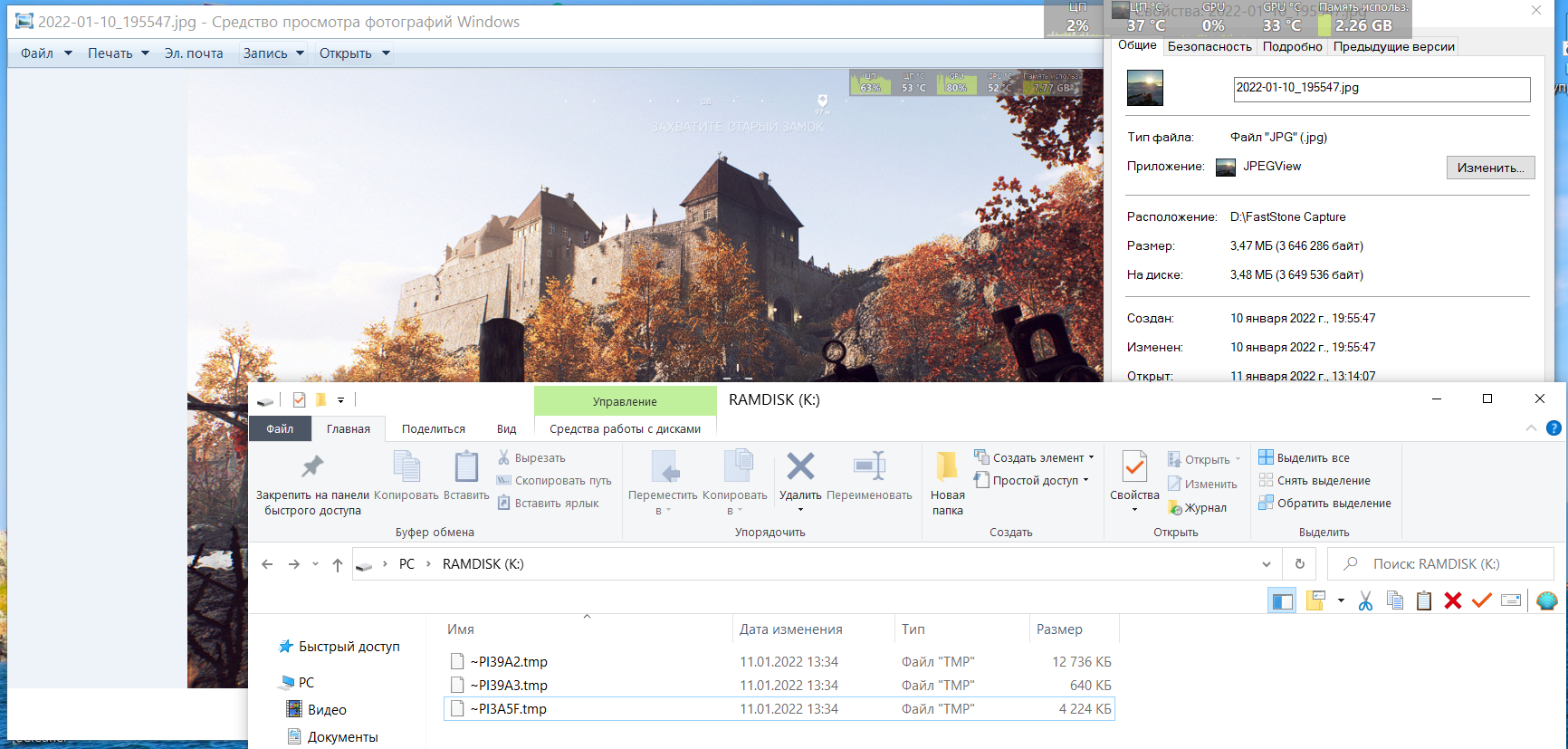Screen dimensions: 1568x749
Task: Go back in Explorer navigation
Action: (x=267, y=564)
